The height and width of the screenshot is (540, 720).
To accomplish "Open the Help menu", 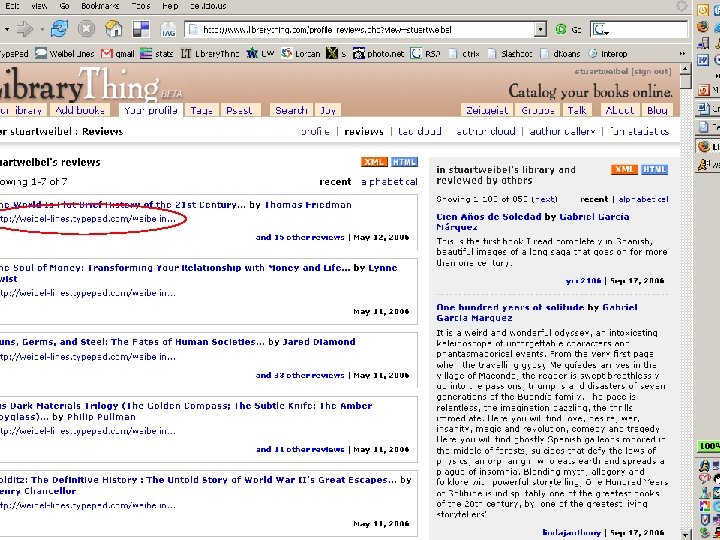I will pyautogui.click(x=170, y=6).
